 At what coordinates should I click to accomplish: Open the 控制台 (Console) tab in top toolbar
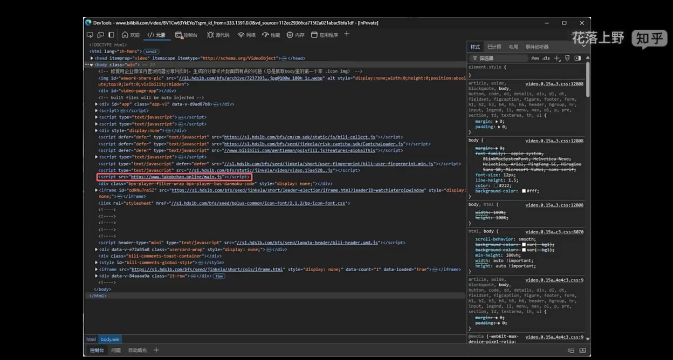click(186, 35)
